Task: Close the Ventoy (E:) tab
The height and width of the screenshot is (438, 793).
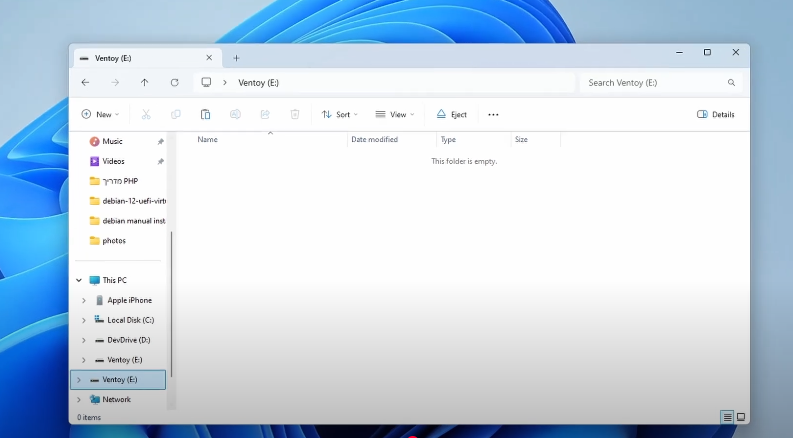Action: [x=209, y=58]
